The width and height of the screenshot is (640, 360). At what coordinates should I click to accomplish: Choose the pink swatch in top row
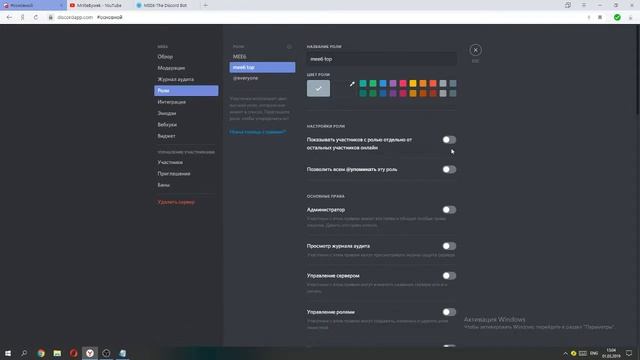point(403,84)
